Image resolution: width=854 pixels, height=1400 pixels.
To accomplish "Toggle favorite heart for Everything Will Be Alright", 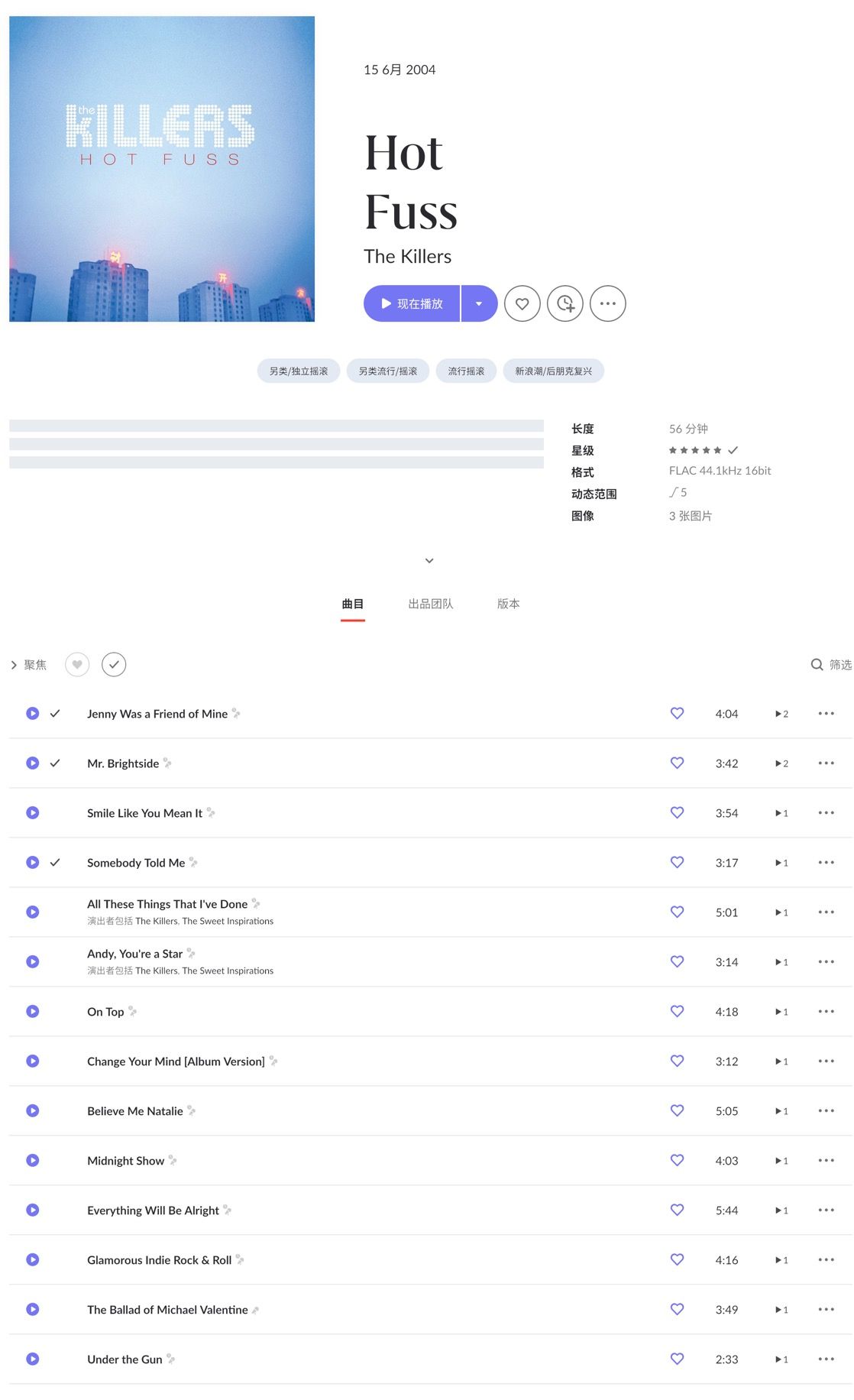I will click(x=677, y=1210).
